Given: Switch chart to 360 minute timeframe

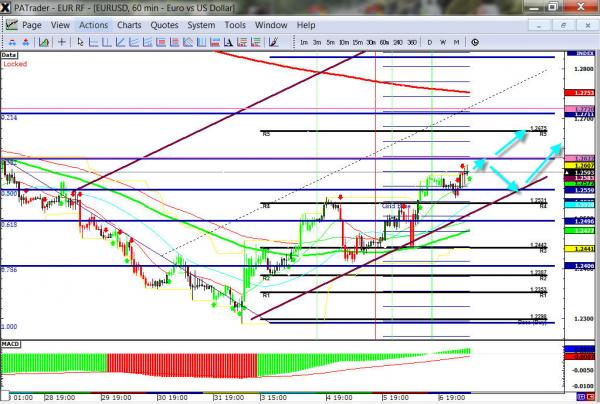Looking at the screenshot, I should [412, 42].
